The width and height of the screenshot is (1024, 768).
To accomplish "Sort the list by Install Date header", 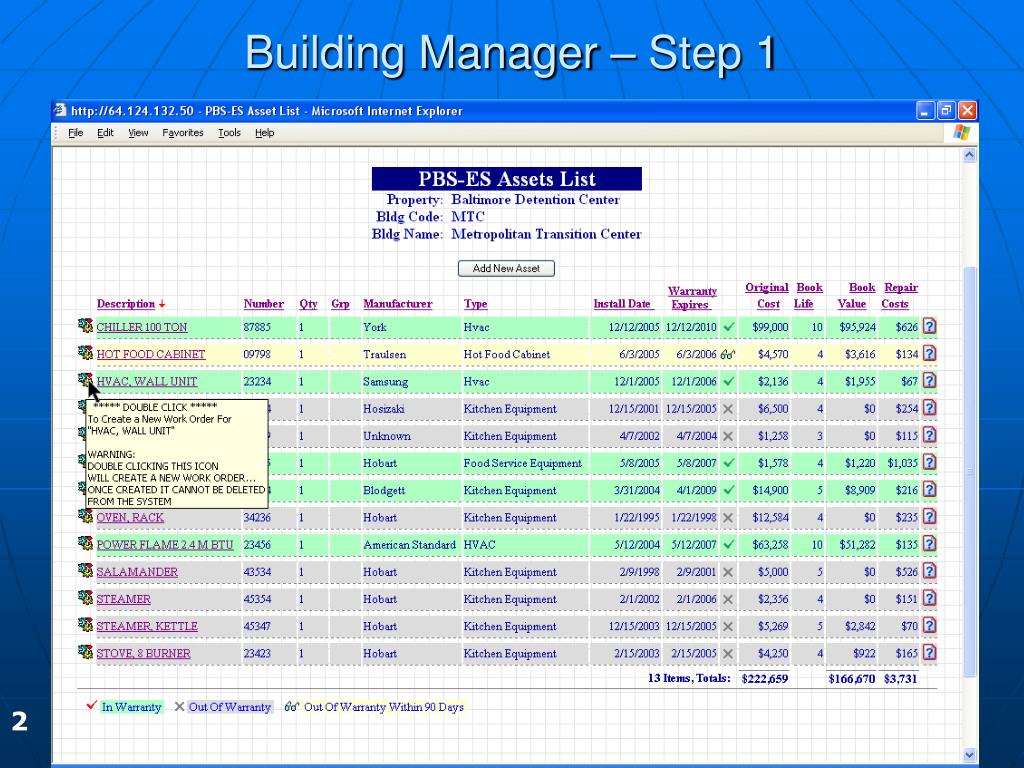I will point(622,304).
